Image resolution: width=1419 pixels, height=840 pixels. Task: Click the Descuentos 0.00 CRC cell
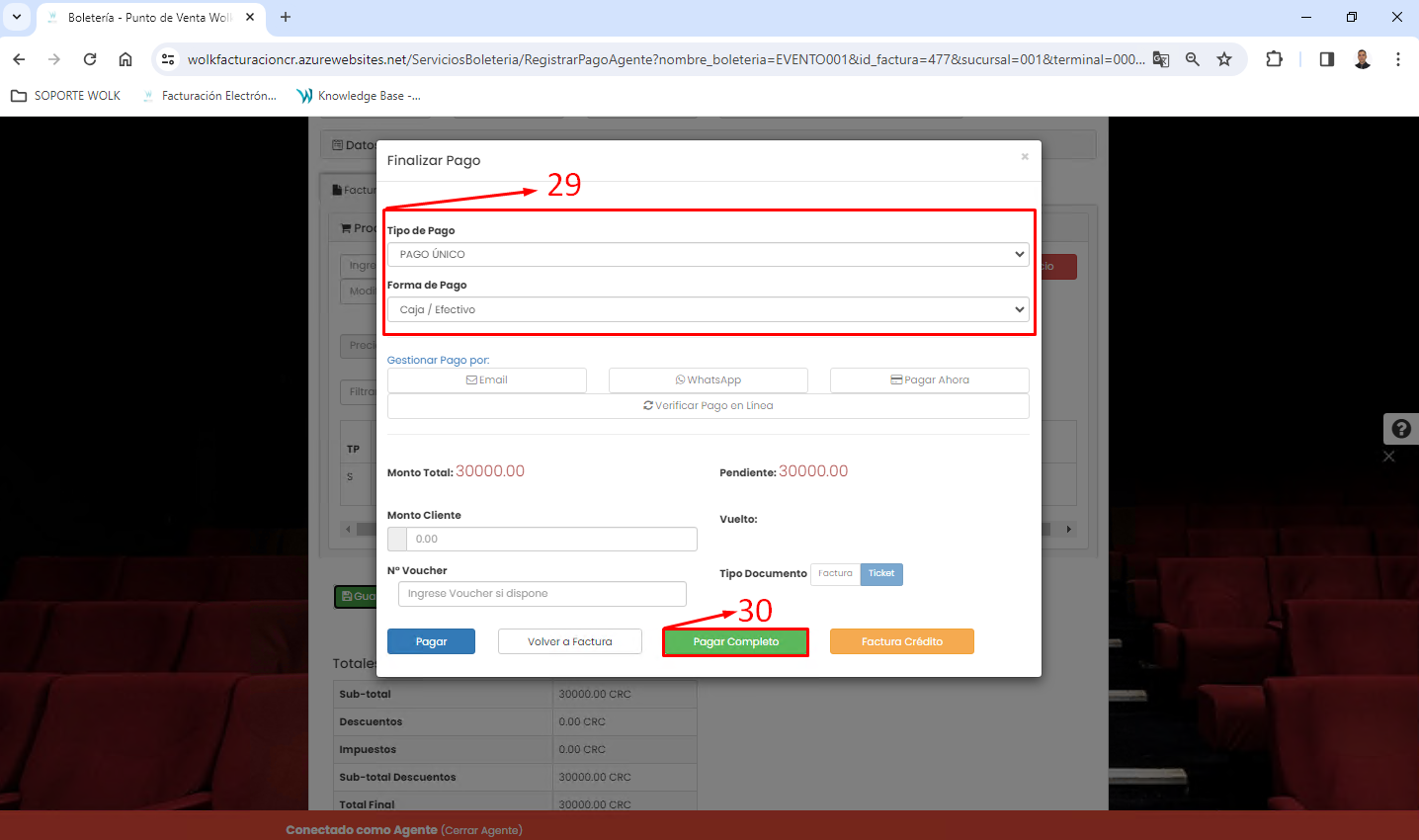click(x=625, y=722)
